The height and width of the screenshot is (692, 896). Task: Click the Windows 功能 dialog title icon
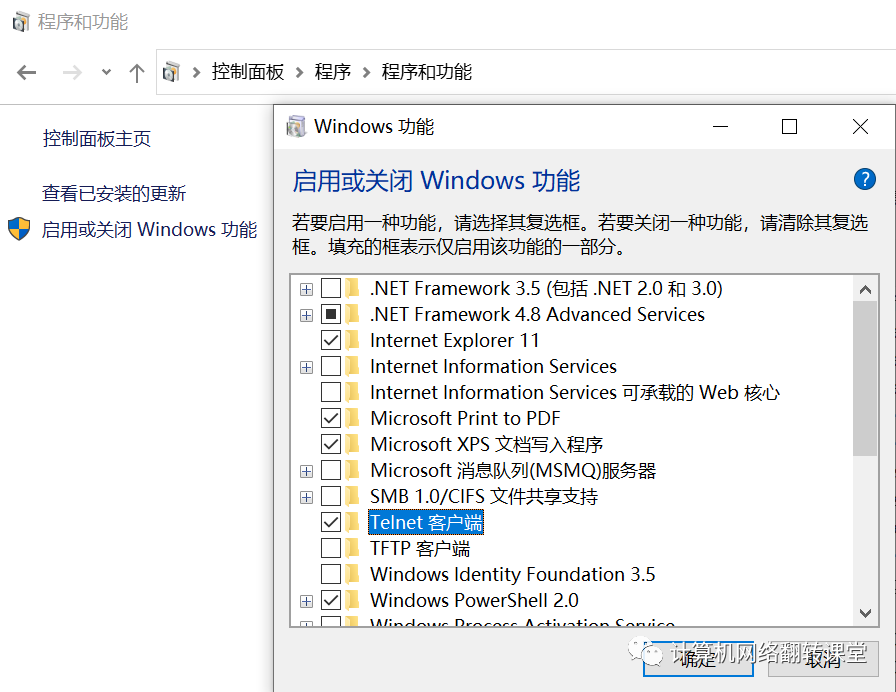[296, 126]
